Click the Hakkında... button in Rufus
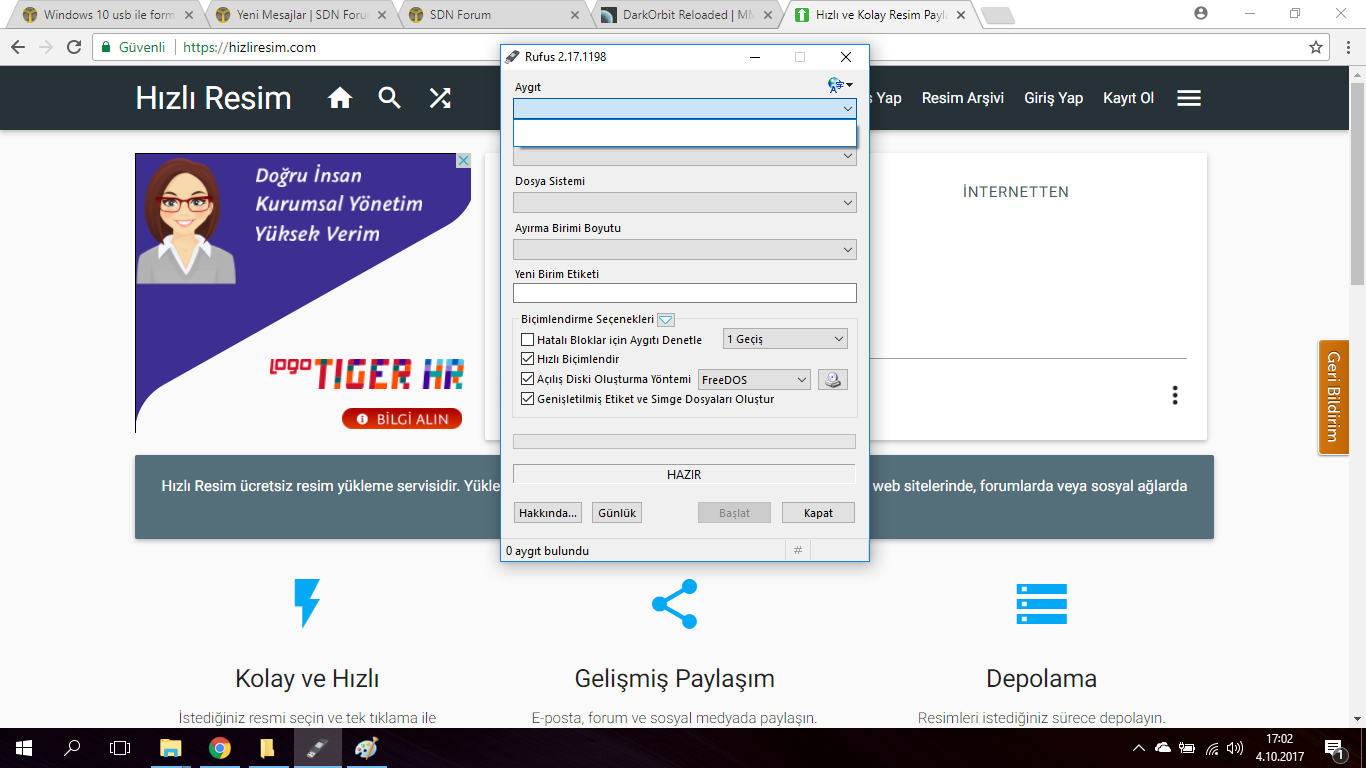 [x=548, y=513]
